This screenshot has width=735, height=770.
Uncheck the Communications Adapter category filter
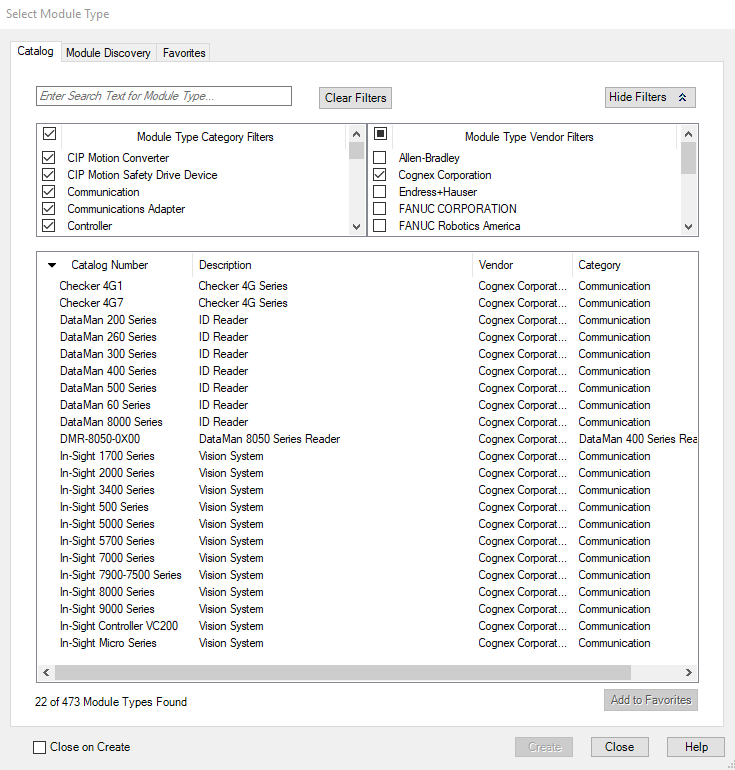coord(49,209)
